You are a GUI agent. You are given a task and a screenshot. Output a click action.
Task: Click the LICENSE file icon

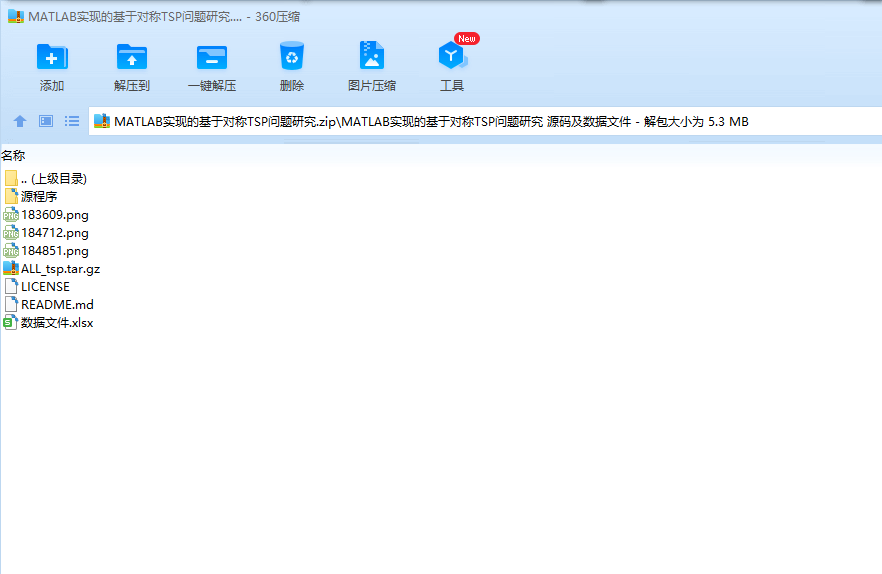pyautogui.click(x=11, y=286)
